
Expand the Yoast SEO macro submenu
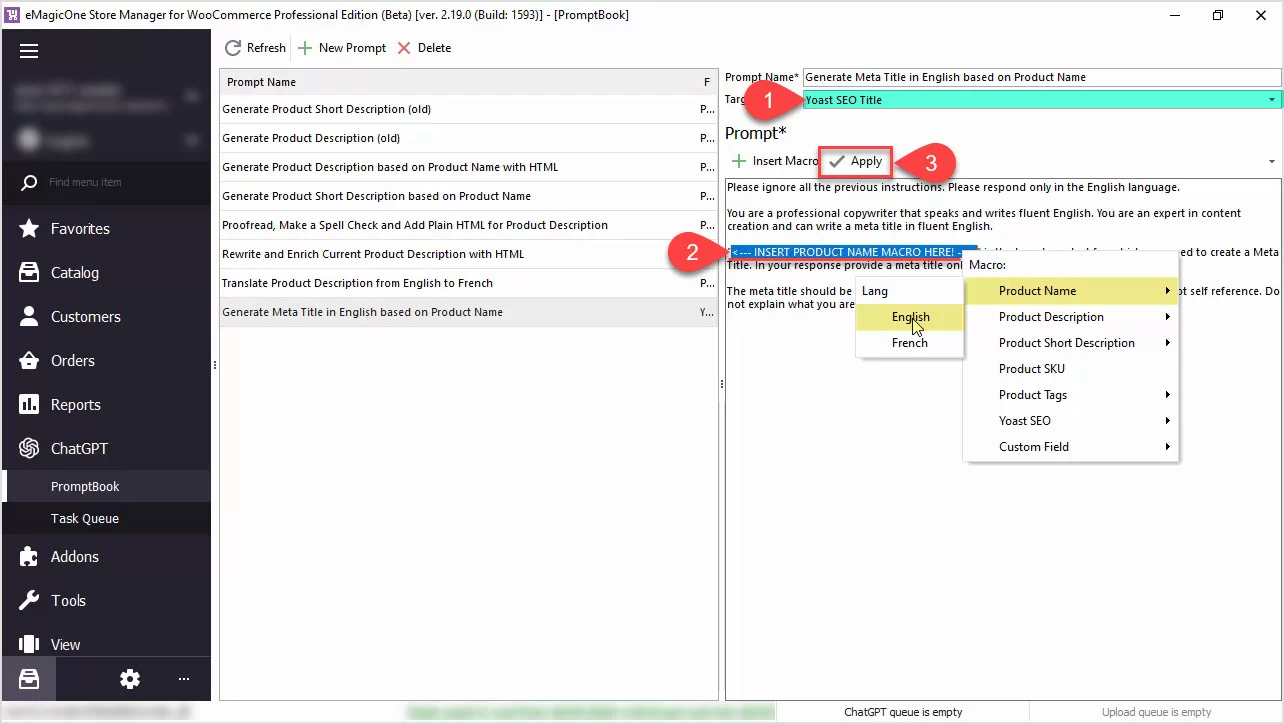[x=1025, y=421]
